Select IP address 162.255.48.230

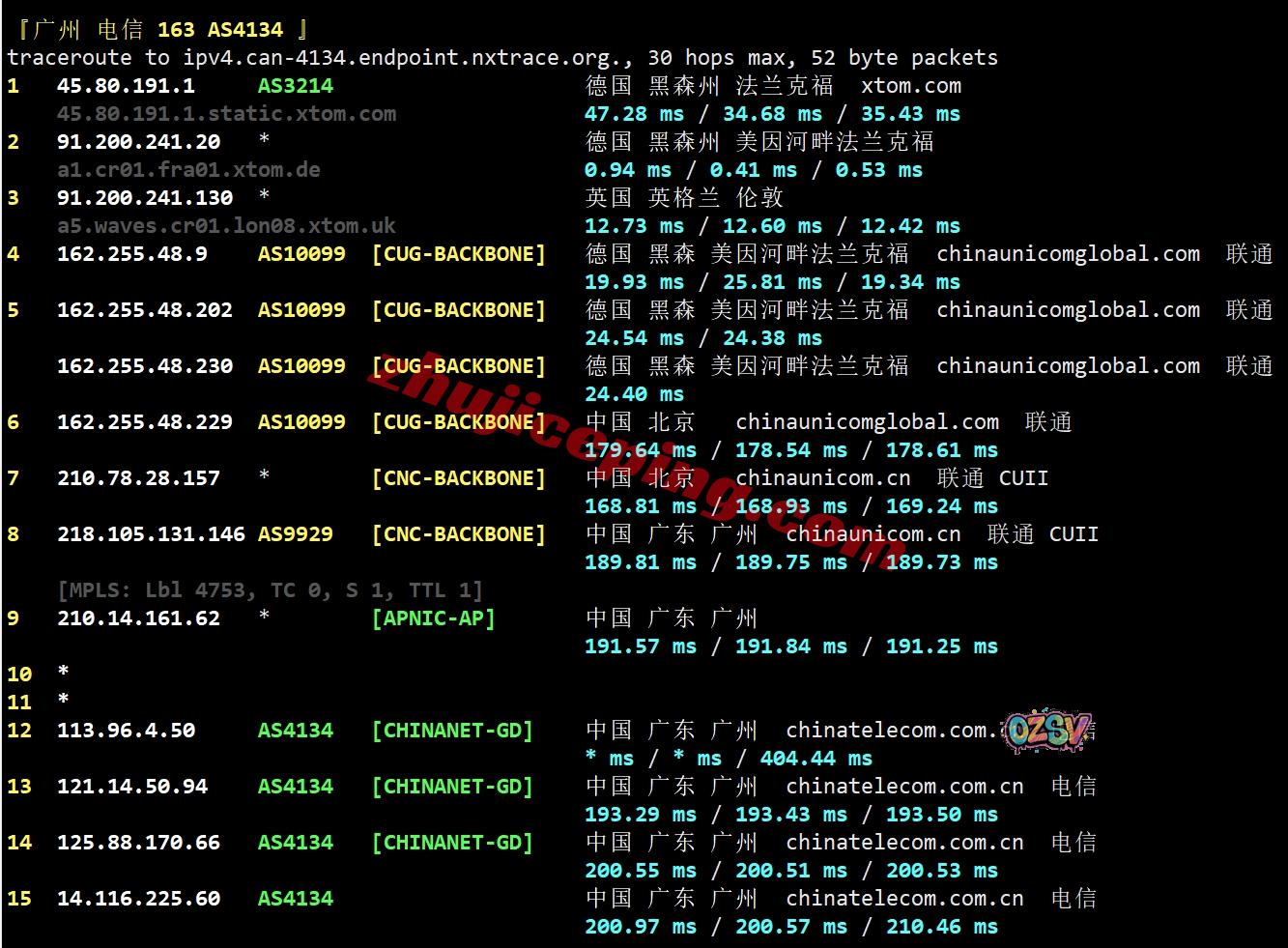pos(145,366)
